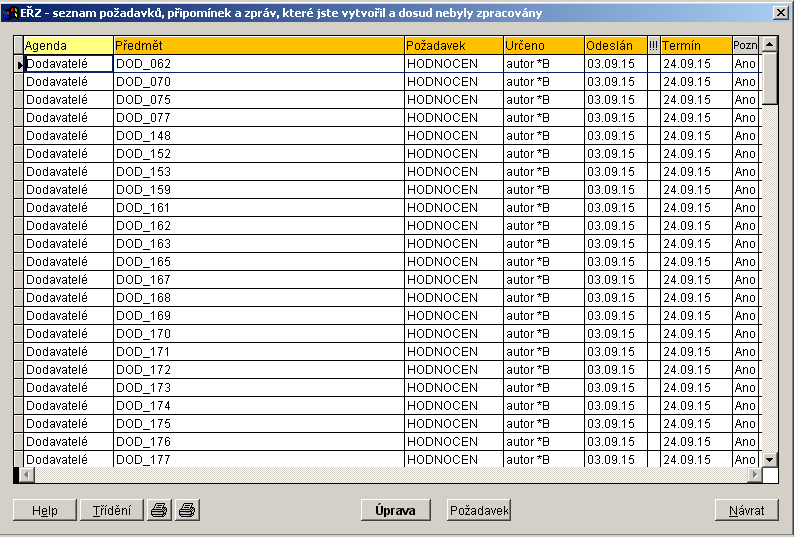The height and width of the screenshot is (537, 795).
Task: Click the second printer icon button
Action: tap(187, 510)
